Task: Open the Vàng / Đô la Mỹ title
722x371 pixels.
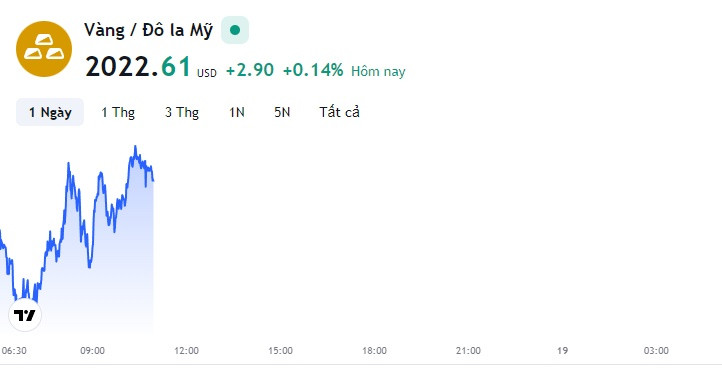Action: 148,30
